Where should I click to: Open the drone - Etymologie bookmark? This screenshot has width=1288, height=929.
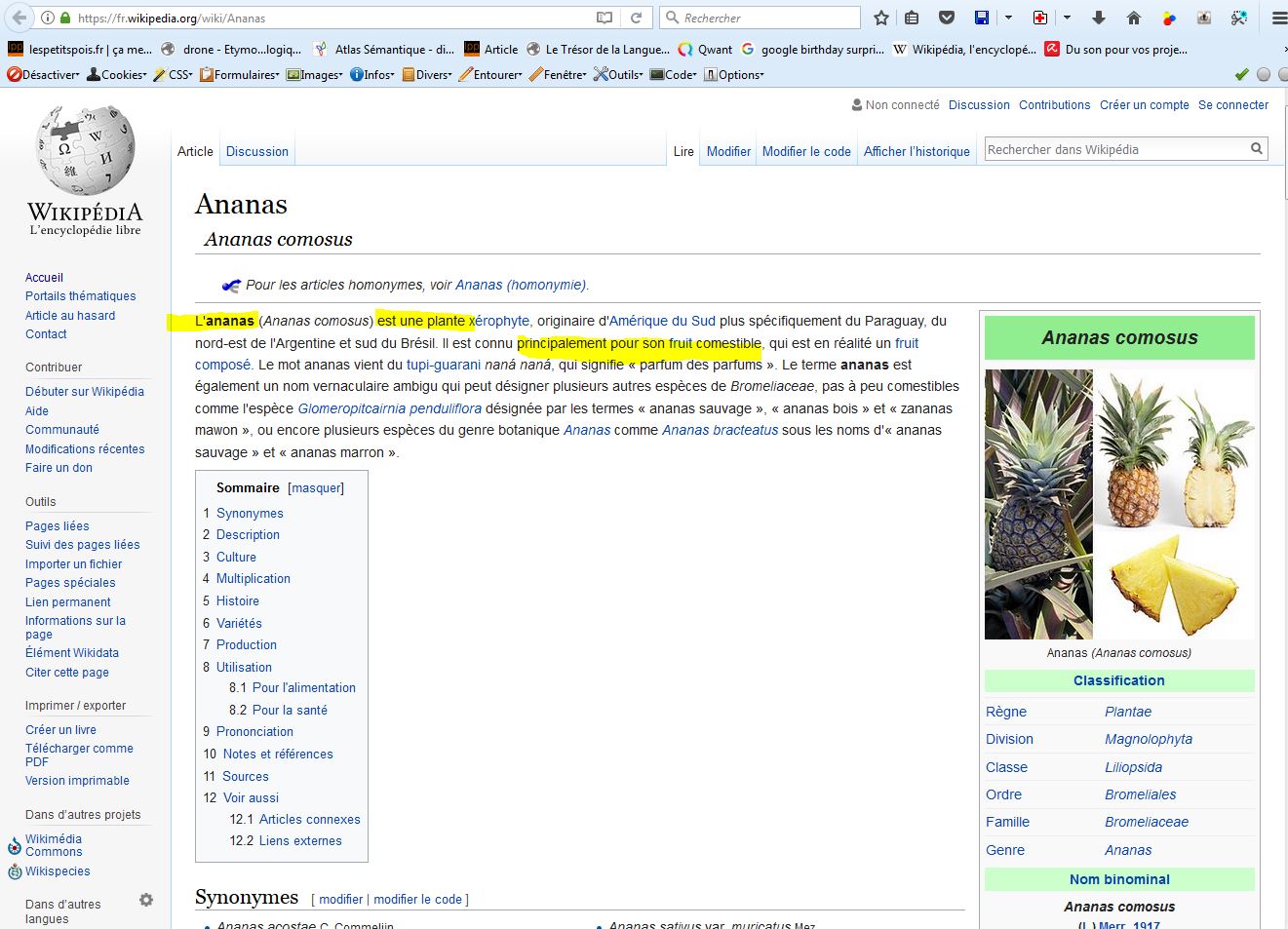click(231, 49)
